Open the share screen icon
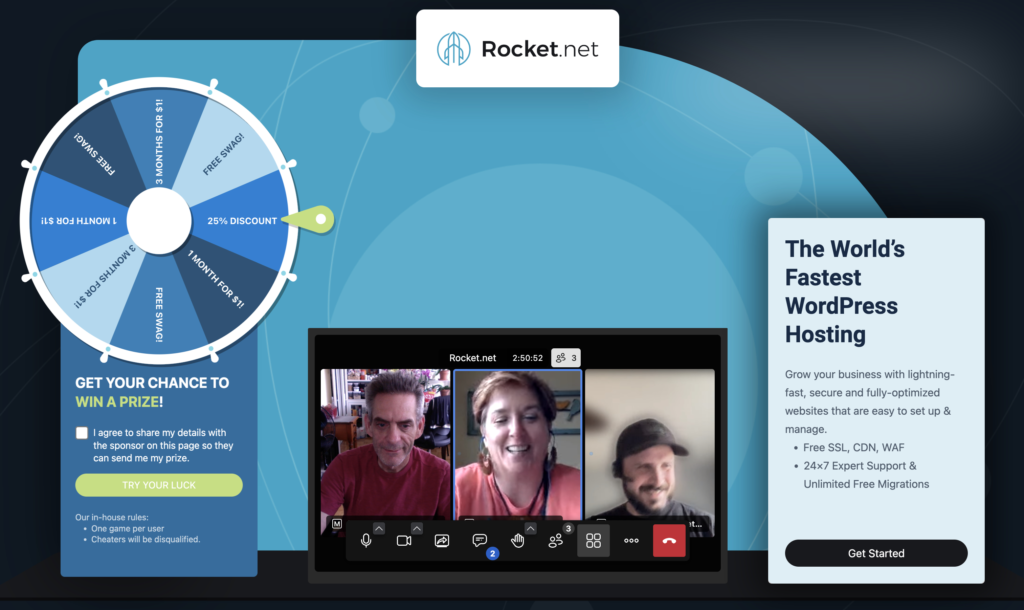Screen dimensions: 1024x610 tap(442, 541)
